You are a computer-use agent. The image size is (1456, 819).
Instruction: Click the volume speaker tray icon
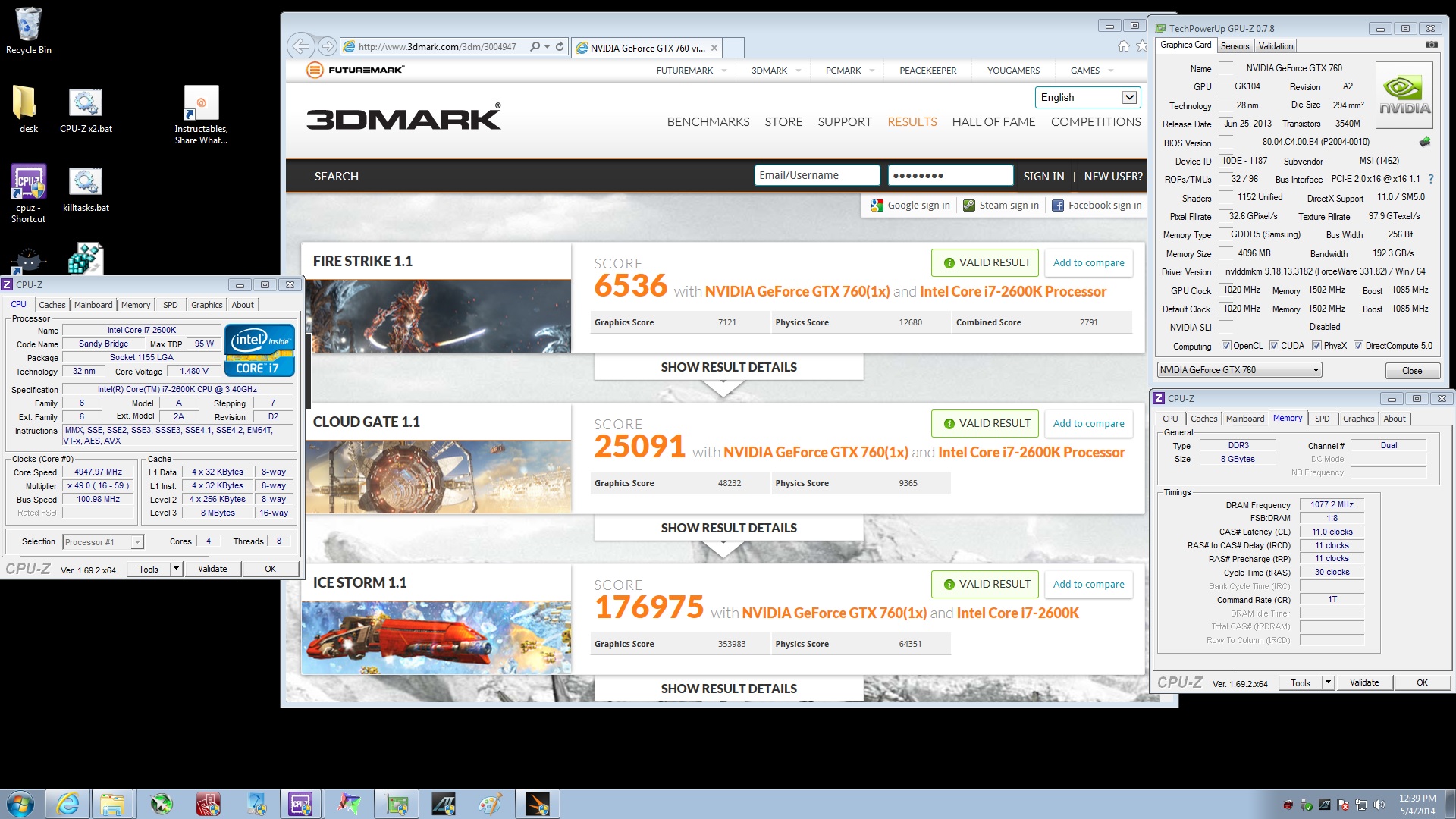(1379, 805)
